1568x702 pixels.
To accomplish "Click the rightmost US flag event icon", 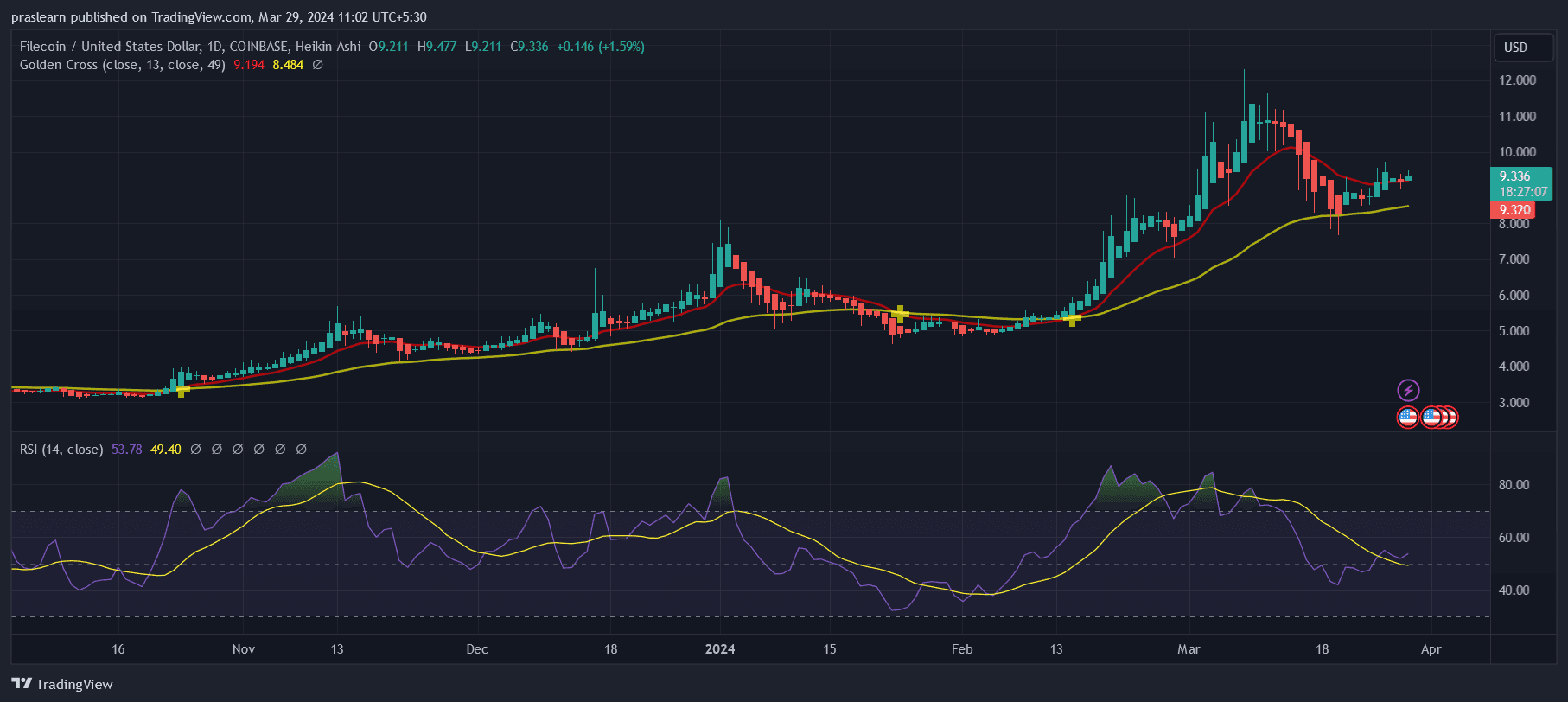I will (x=1450, y=418).
